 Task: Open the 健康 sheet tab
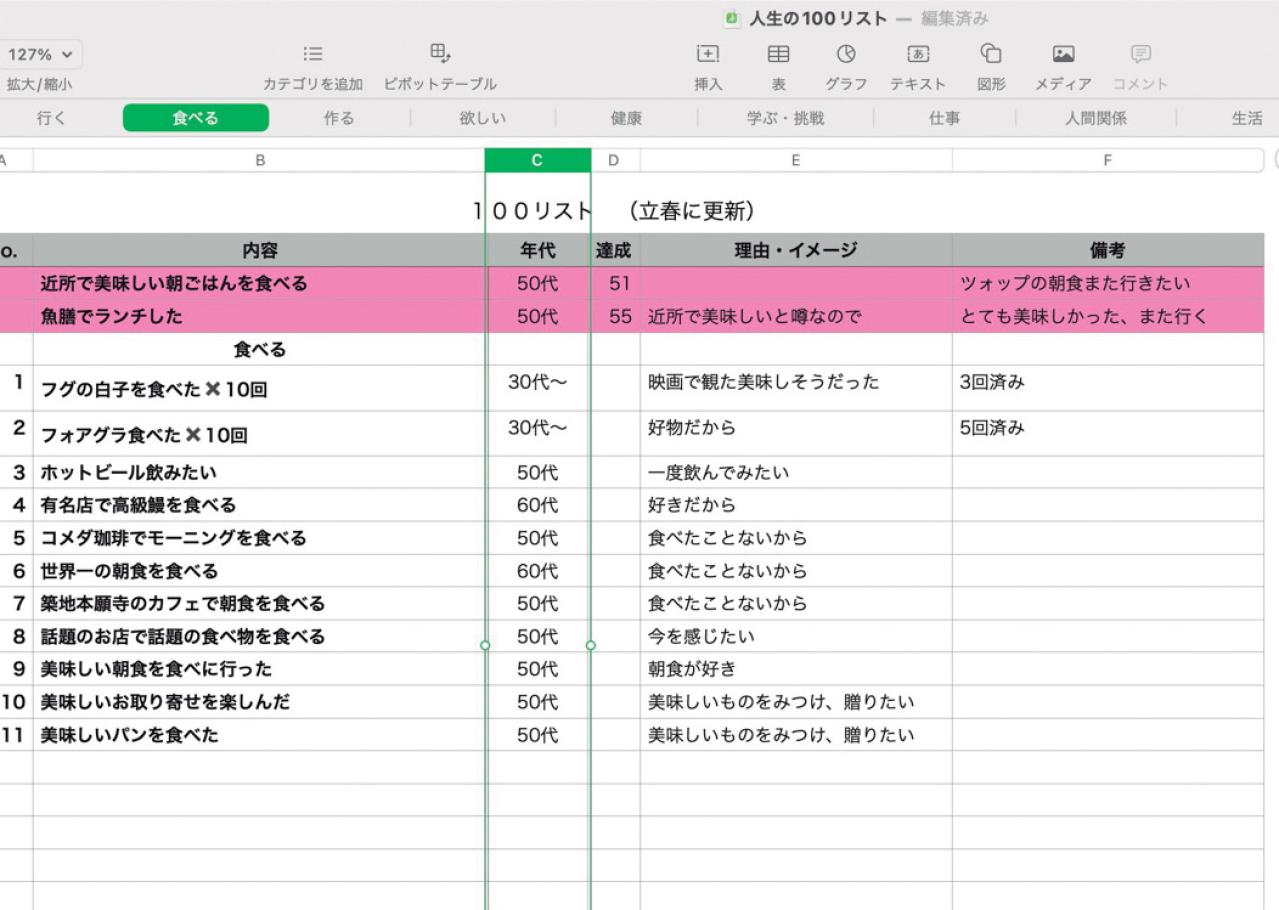[626, 119]
